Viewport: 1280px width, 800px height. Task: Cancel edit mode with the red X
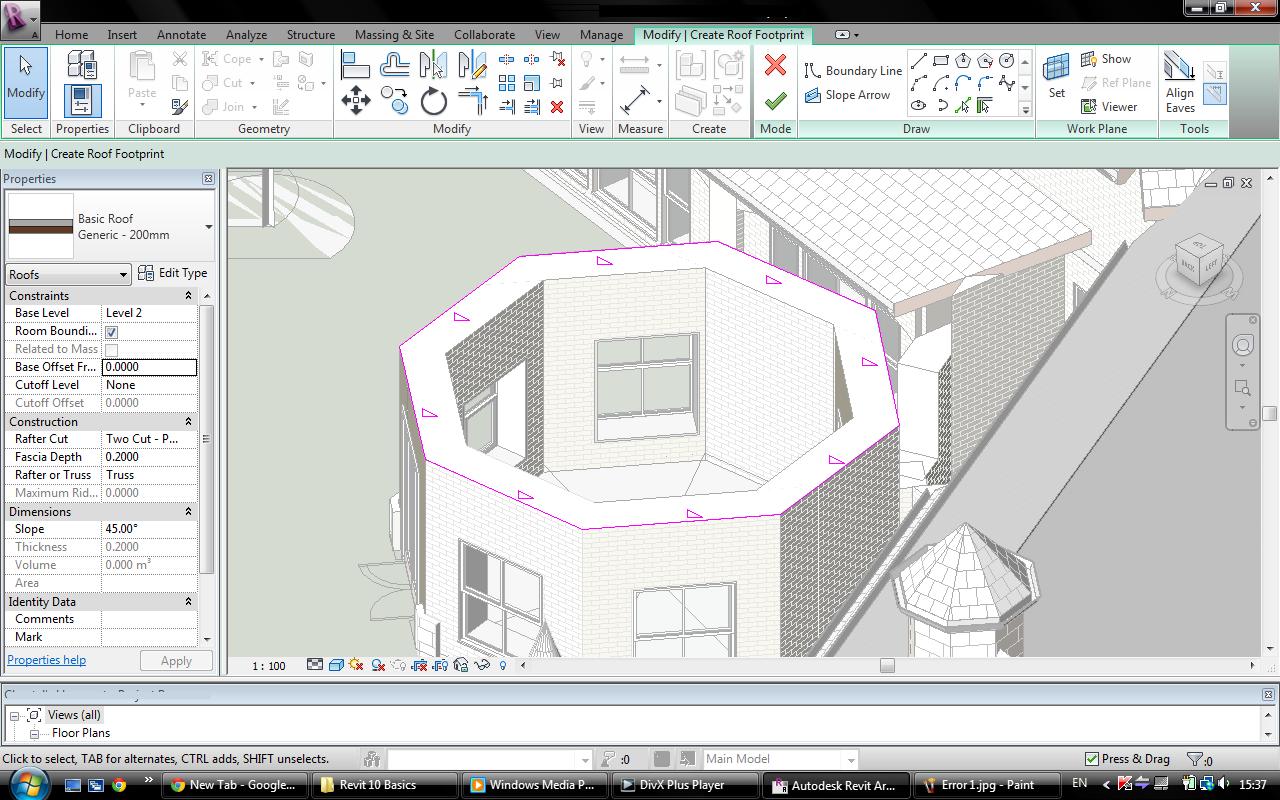775,66
